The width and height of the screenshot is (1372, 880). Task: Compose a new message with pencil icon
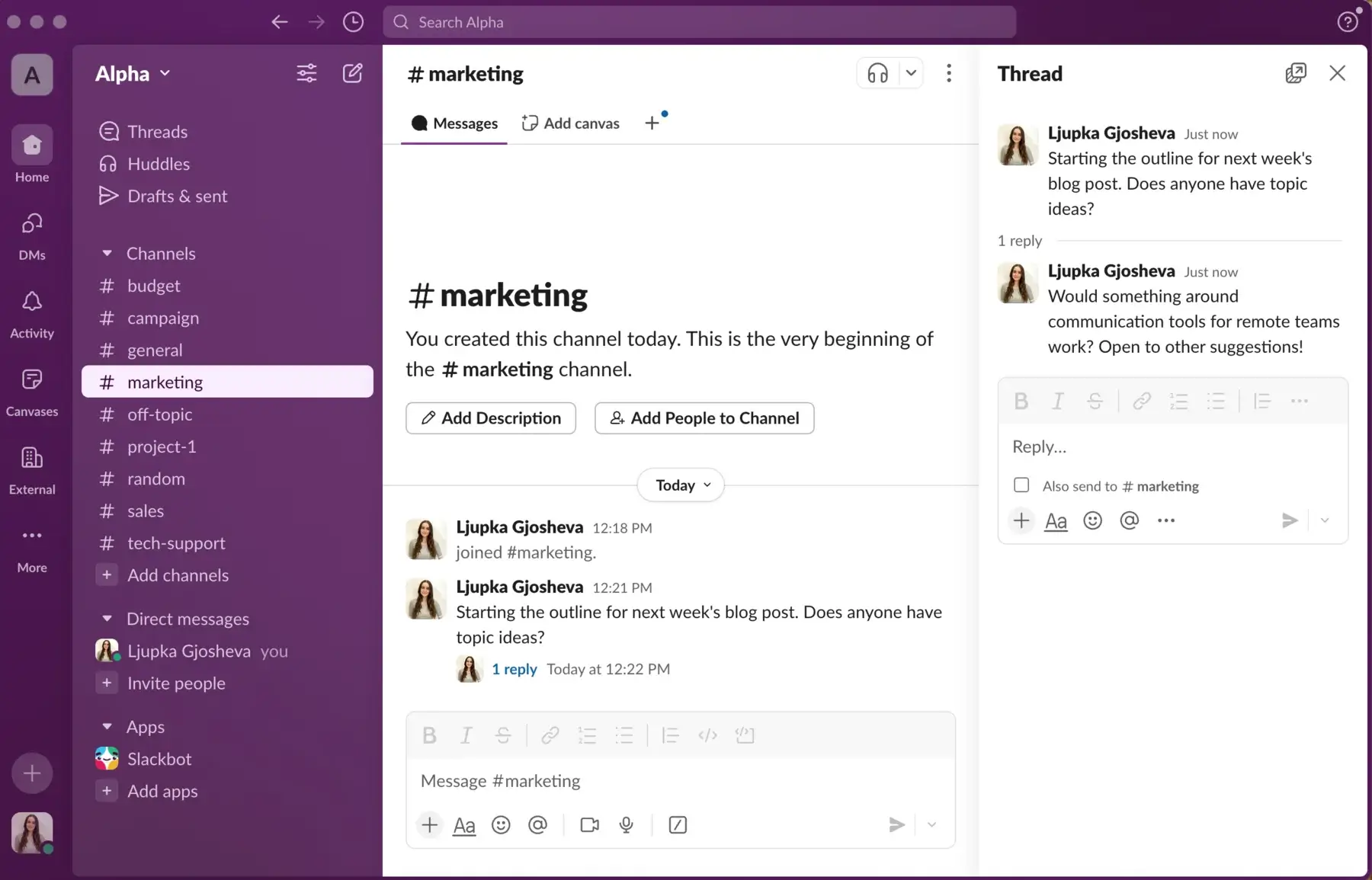coord(352,73)
